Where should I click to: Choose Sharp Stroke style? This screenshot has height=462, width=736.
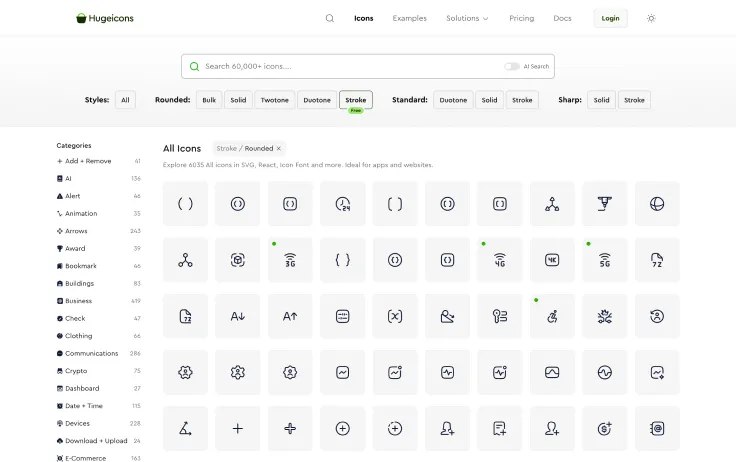(x=634, y=100)
